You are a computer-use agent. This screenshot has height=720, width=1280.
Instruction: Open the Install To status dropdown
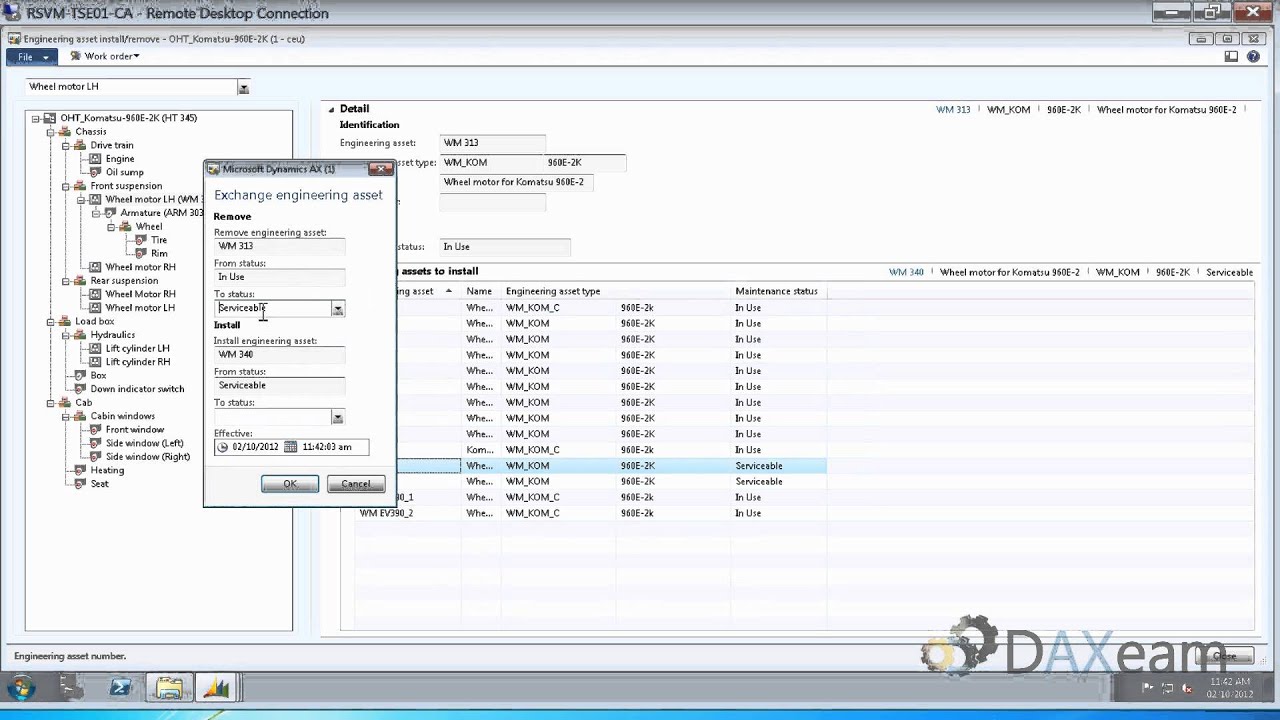pyautogui.click(x=338, y=417)
